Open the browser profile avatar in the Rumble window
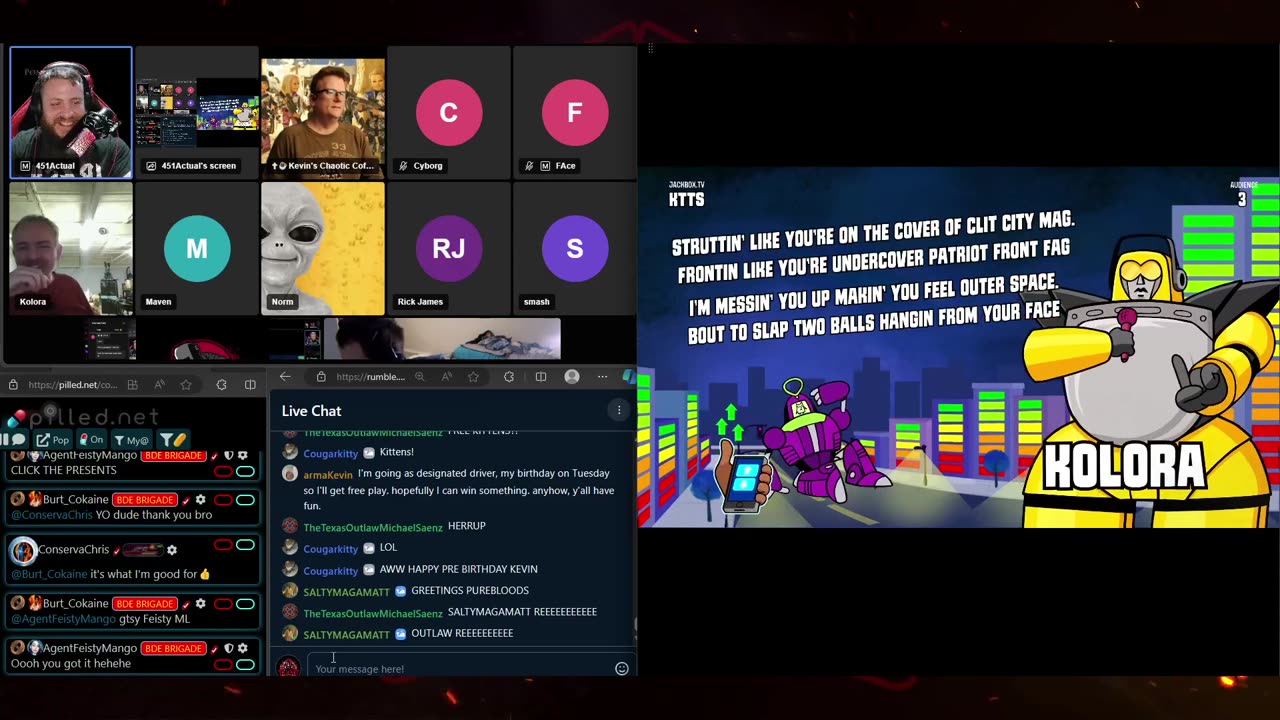The image size is (1280, 720). pos(572,377)
